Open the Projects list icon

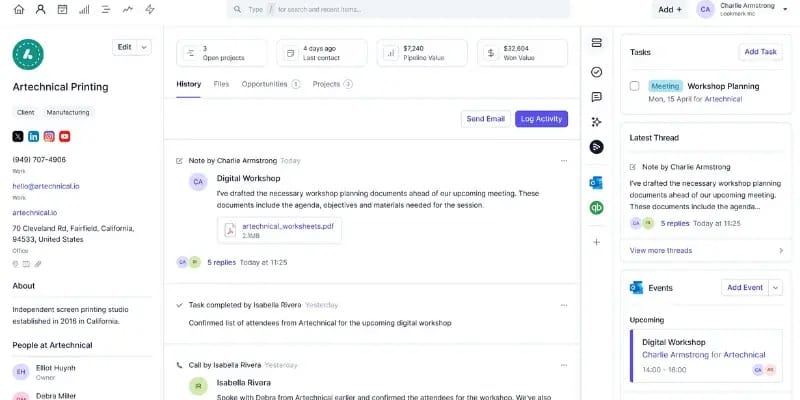click(x=106, y=9)
